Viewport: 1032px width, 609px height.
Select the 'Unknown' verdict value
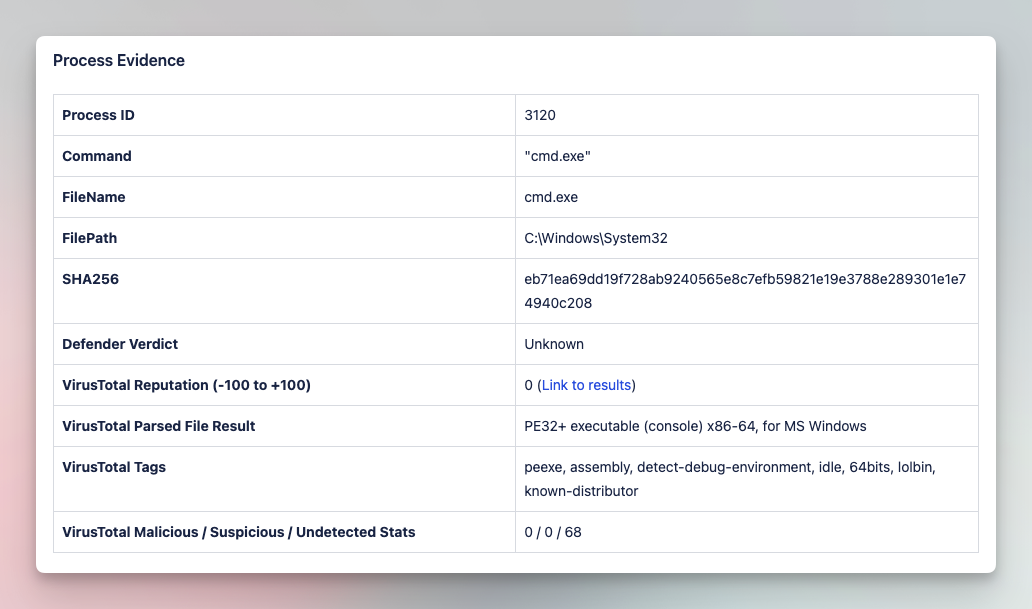(554, 344)
